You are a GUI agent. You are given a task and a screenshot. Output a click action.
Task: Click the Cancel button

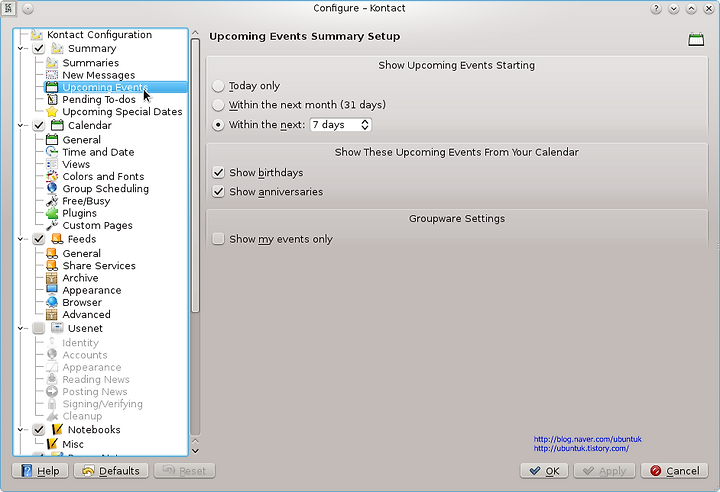[675, 471]
